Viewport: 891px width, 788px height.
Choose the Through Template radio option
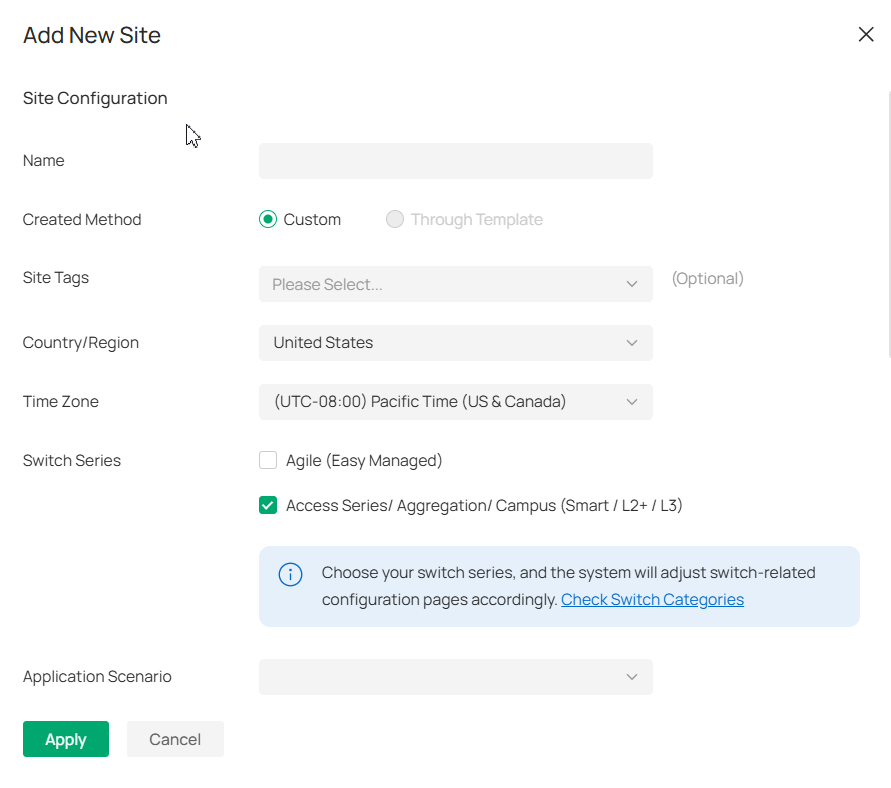coord(395,220)
